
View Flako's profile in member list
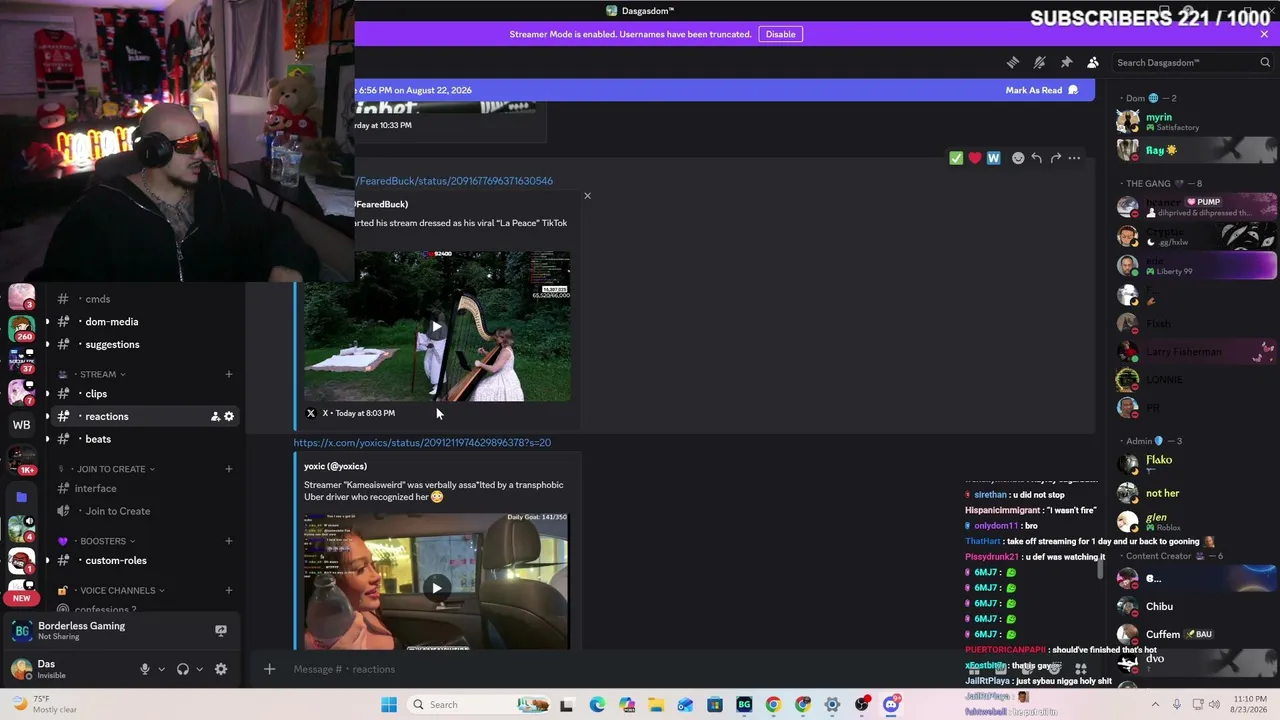[1195, 464]
